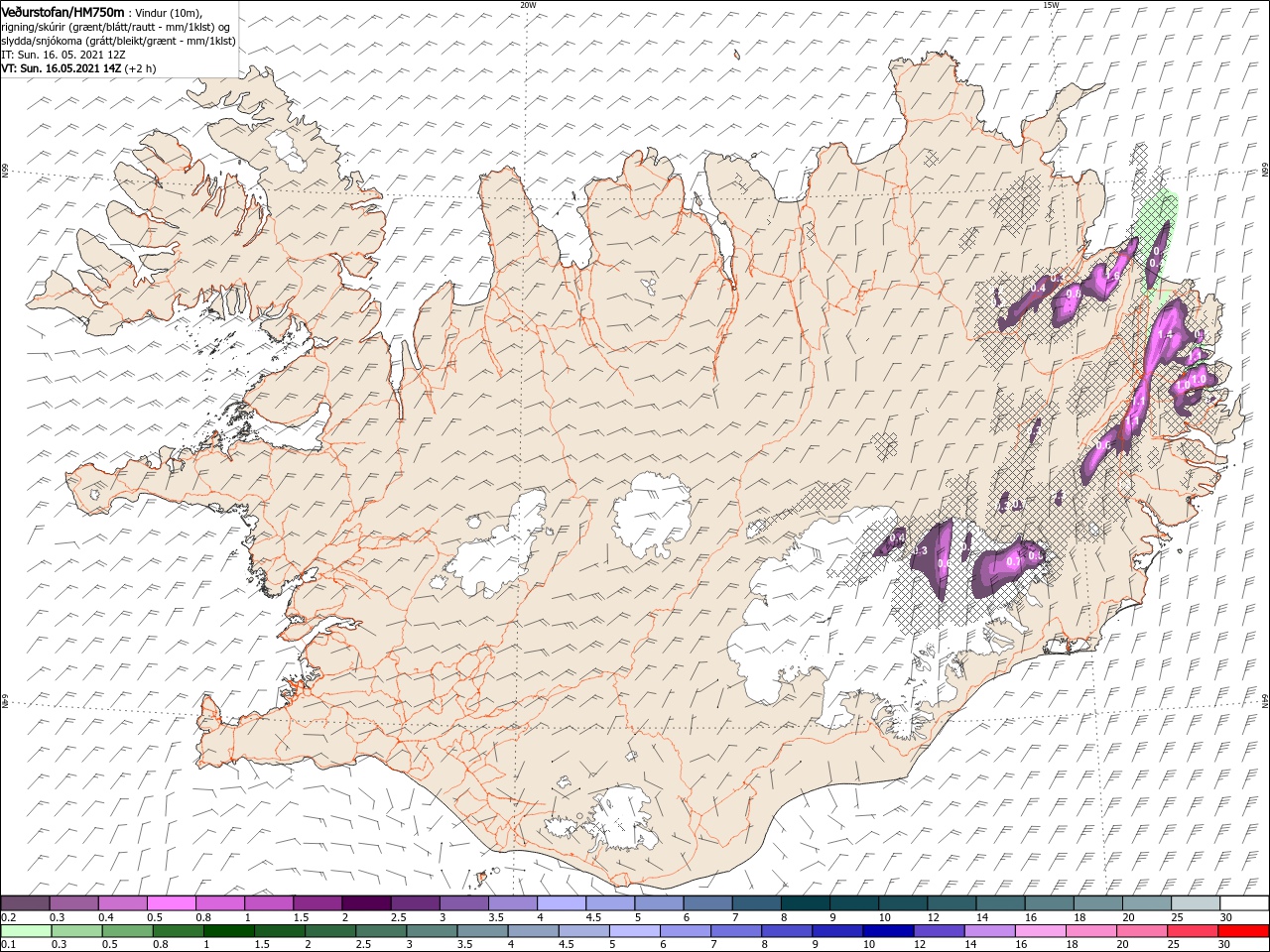1270x952 pixels.
Task: Click the Veðurstofan/HM750m title text
Action: [x=63, y=12]
